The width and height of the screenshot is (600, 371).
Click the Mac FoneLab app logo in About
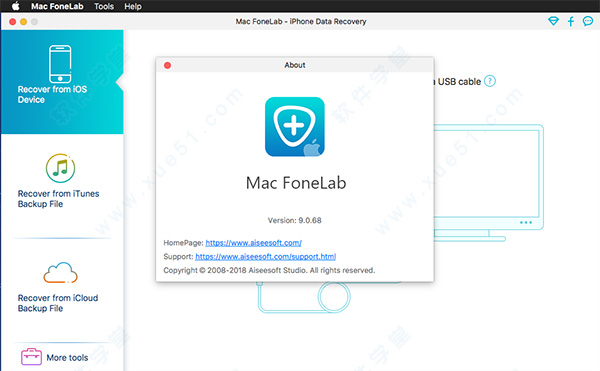pos(295,127)
